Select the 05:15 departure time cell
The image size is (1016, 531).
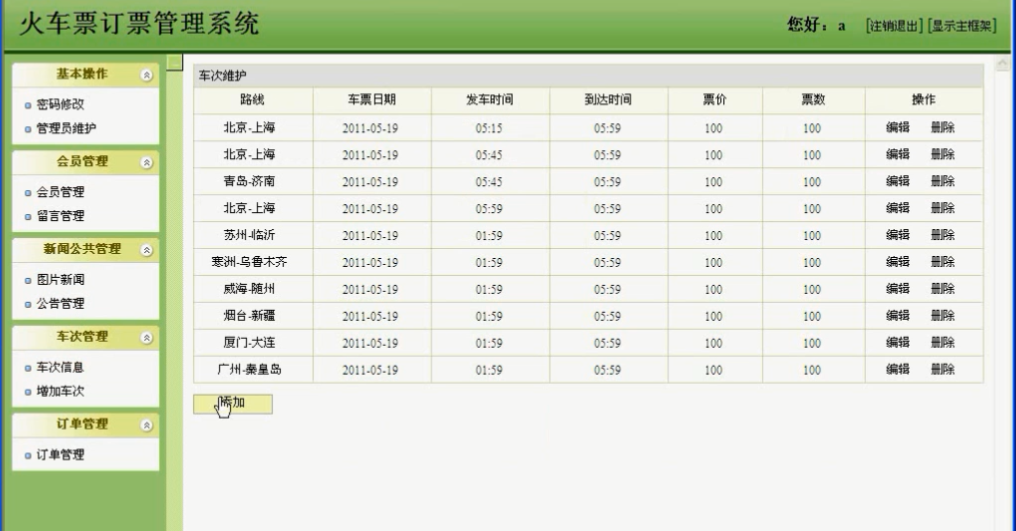489,128
